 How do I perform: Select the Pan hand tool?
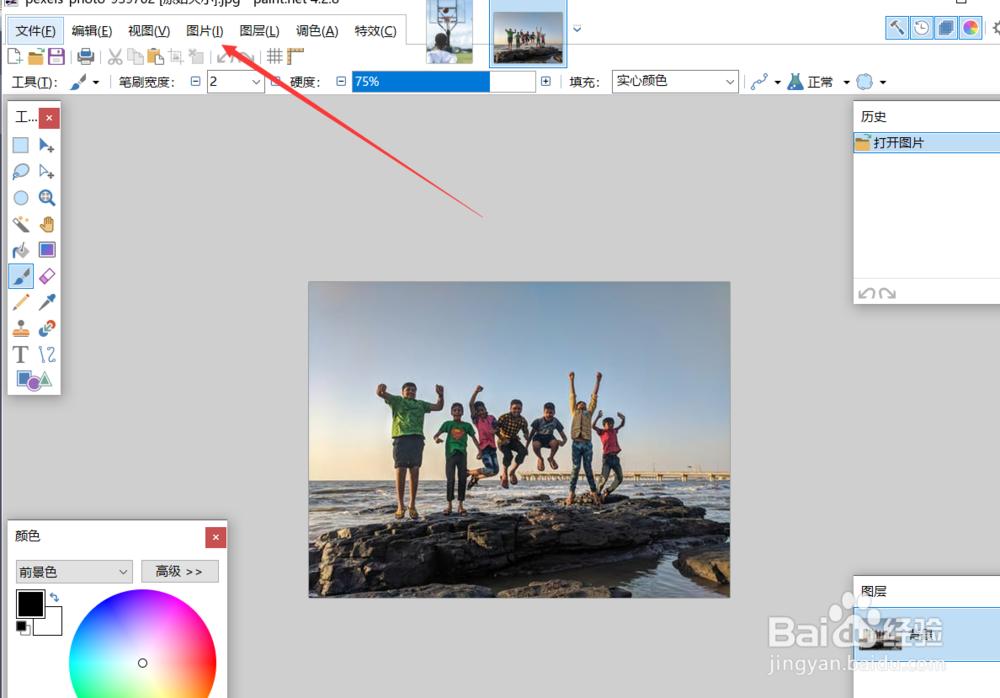(47, 224)
